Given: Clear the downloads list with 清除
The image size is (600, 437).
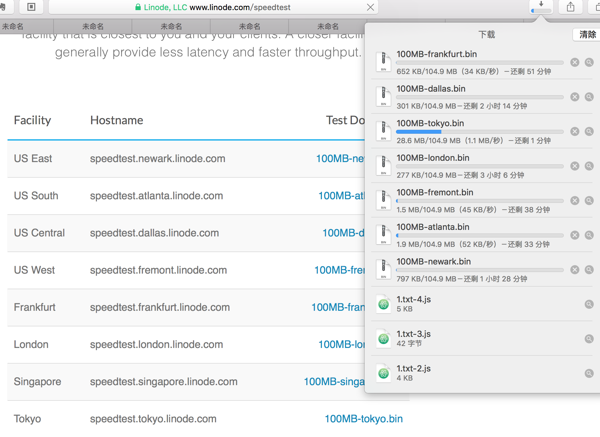Looking at the screenshot, I should 587,35.
